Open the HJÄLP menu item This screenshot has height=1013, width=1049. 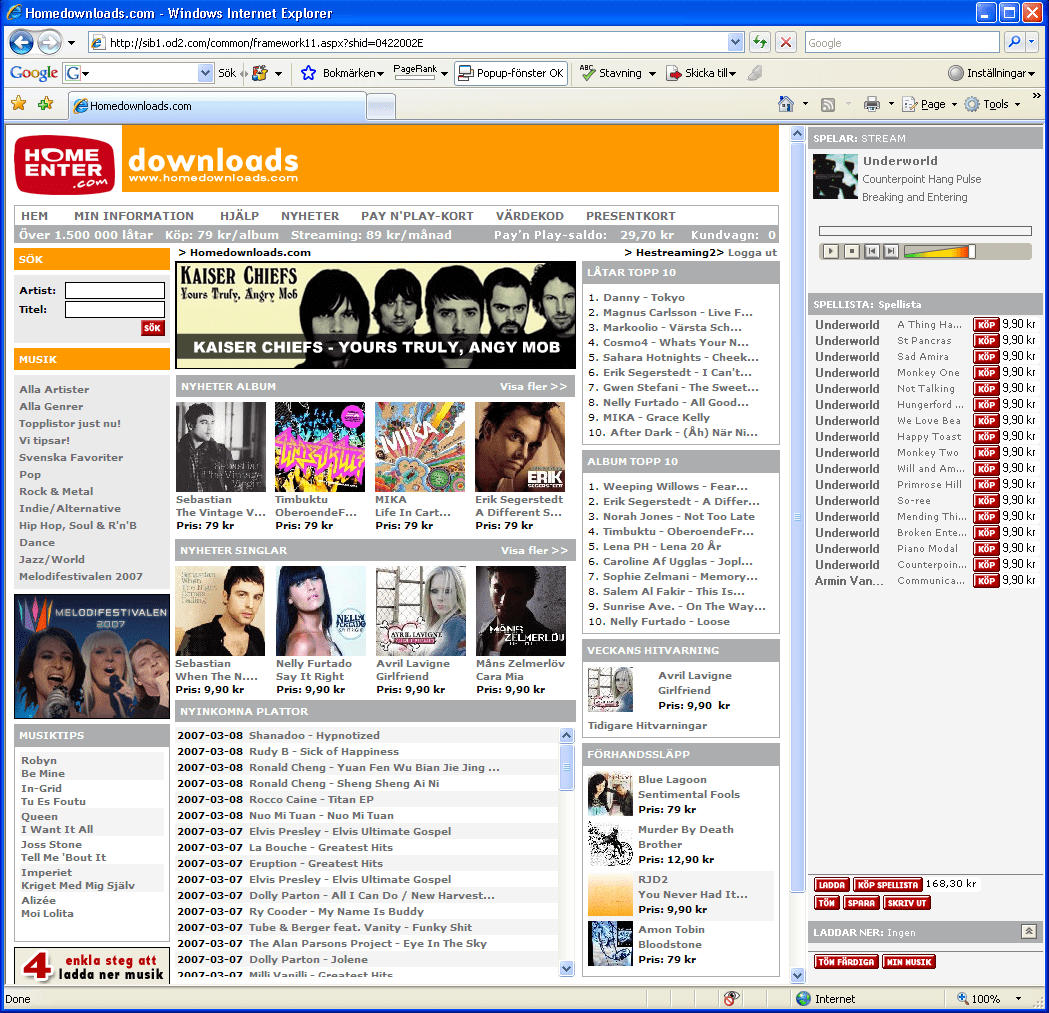239,216
